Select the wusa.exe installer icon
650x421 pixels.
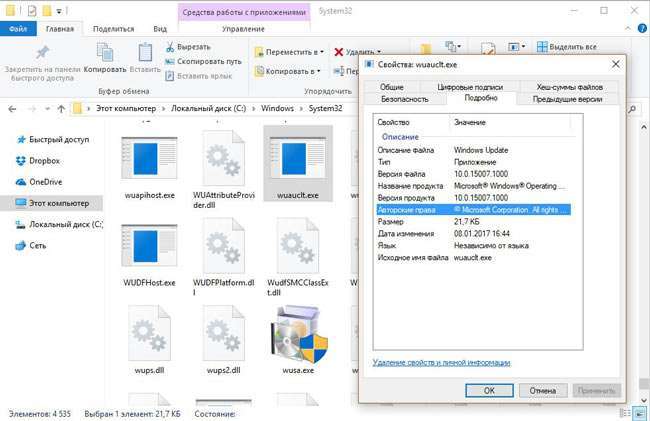[x=298, y=334]
